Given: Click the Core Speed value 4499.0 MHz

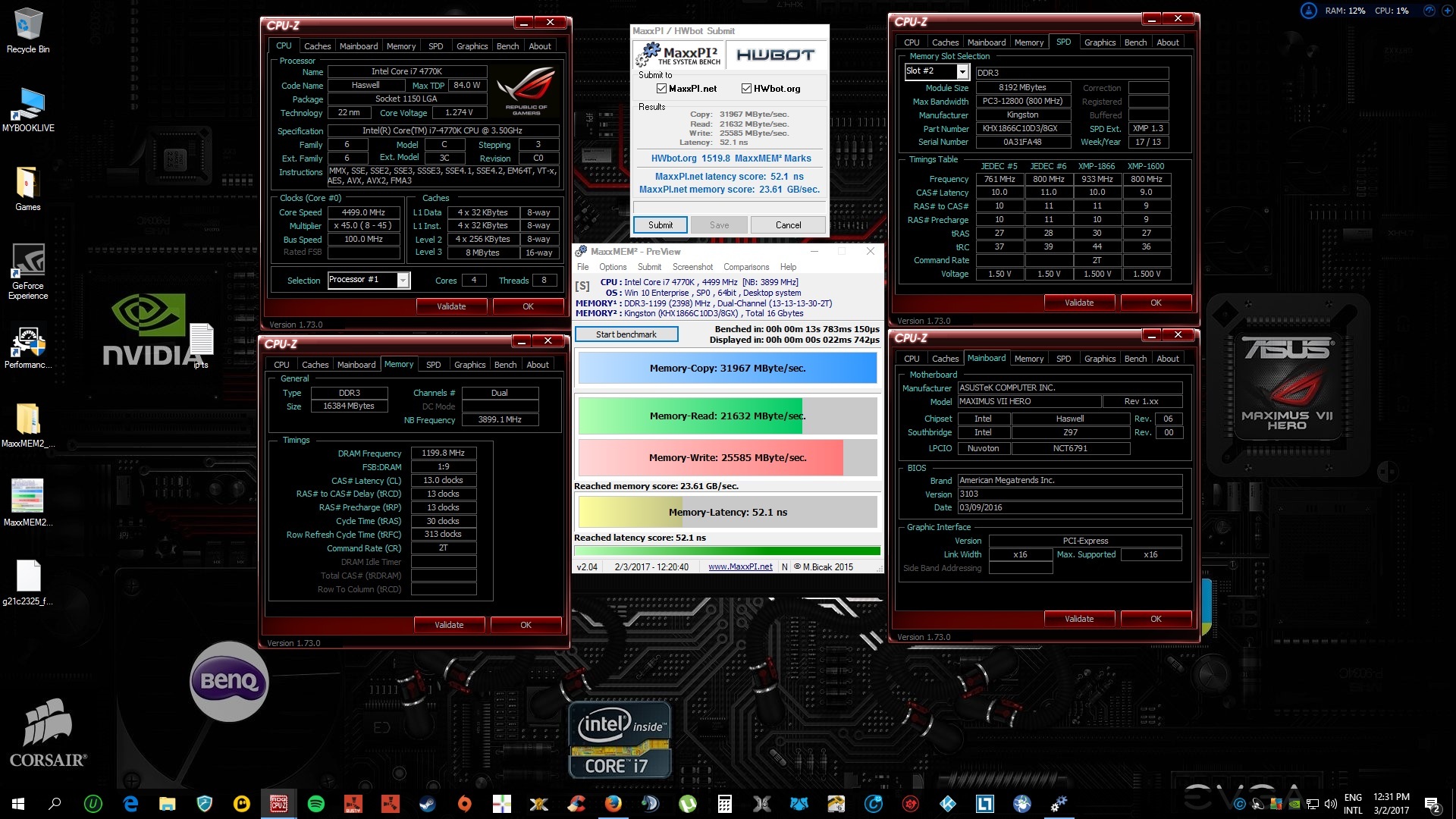Looking at the screenshot, I should tap(363, 213).
